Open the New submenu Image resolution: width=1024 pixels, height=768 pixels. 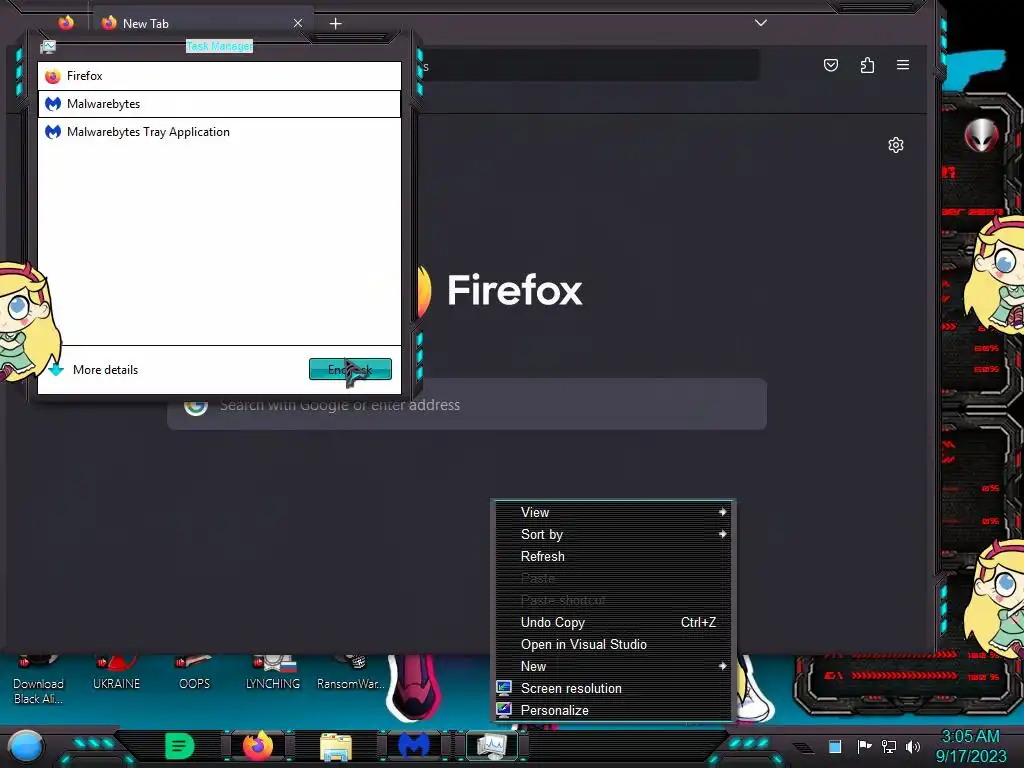click(x=614, y=666)
